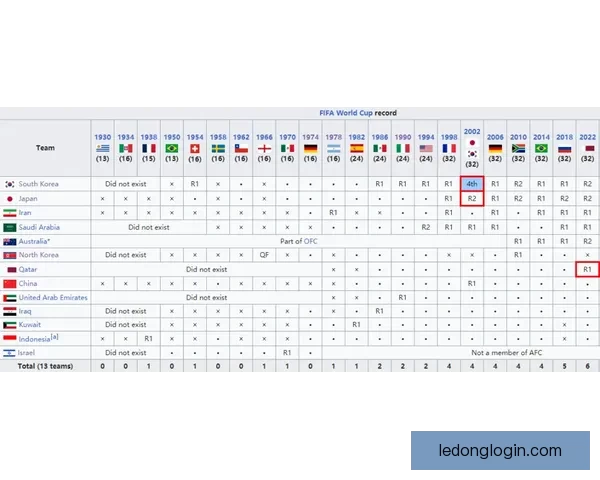Click the Switzerland flag under 1954
This screenshot has height=480, width=600.
pyautogui.click(x=195, y=149)
